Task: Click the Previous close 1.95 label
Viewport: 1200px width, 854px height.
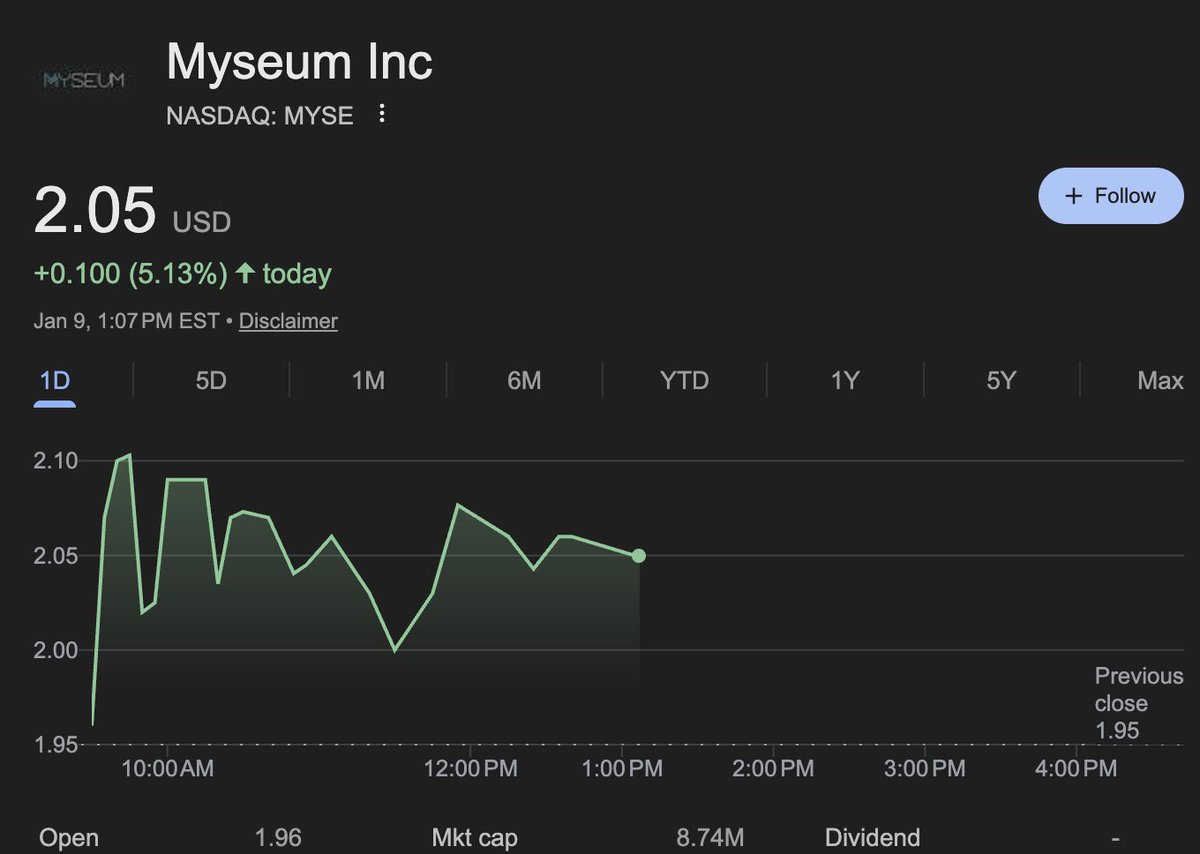Action: click(x=1138, y=704)
